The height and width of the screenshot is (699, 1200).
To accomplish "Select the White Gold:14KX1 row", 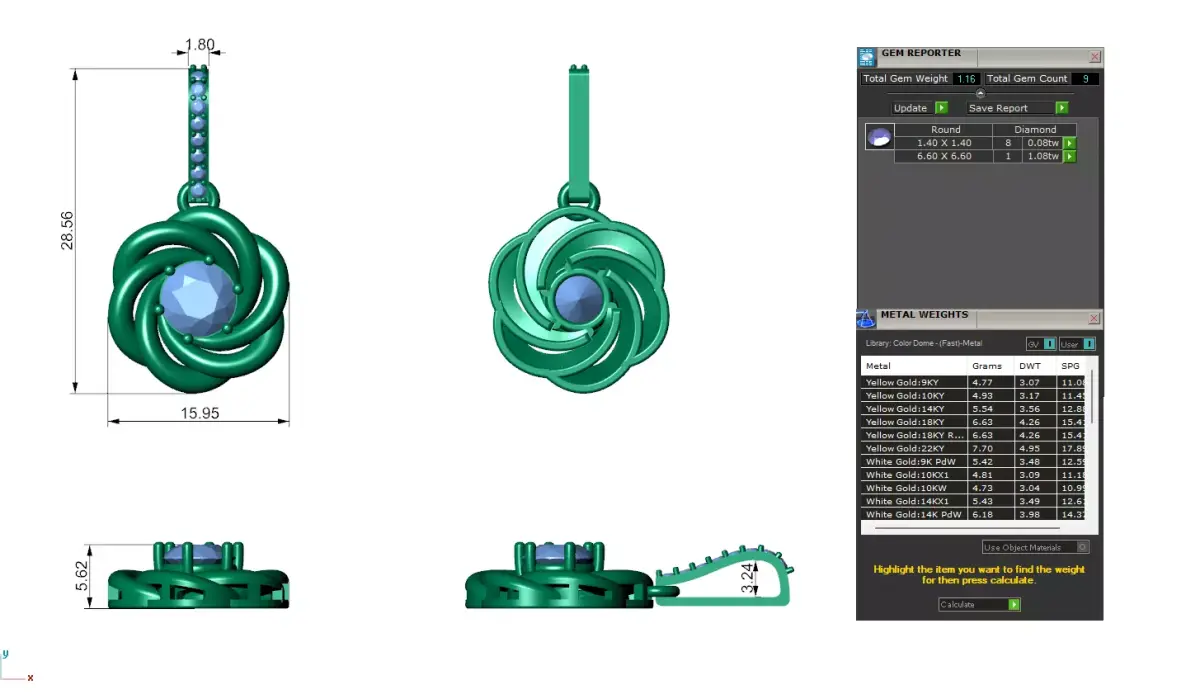I will [x=974, y=501].
